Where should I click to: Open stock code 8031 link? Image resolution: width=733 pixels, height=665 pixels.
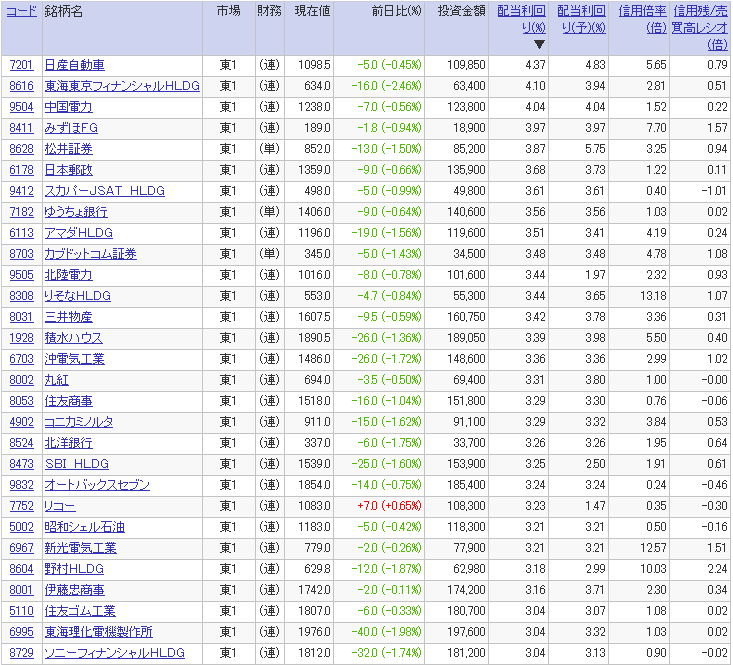point(22,317)
